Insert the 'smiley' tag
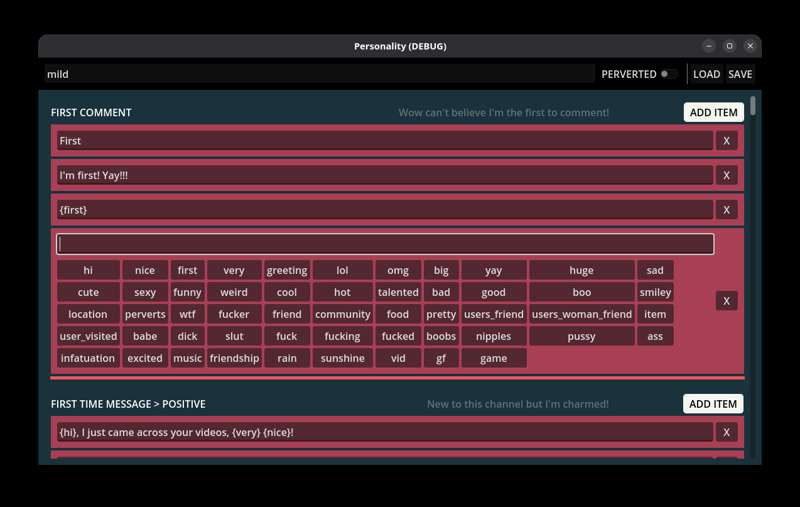The width and height of the screenshot is (800, 507). [655, 292]
